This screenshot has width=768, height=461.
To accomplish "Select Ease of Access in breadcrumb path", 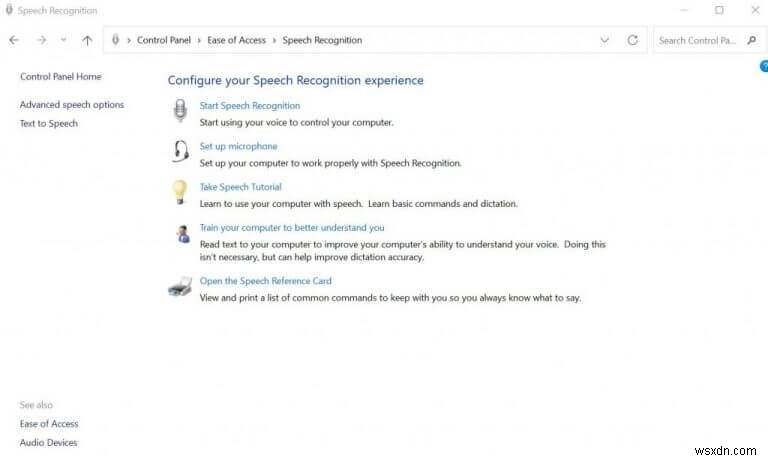I will point(236,40).
